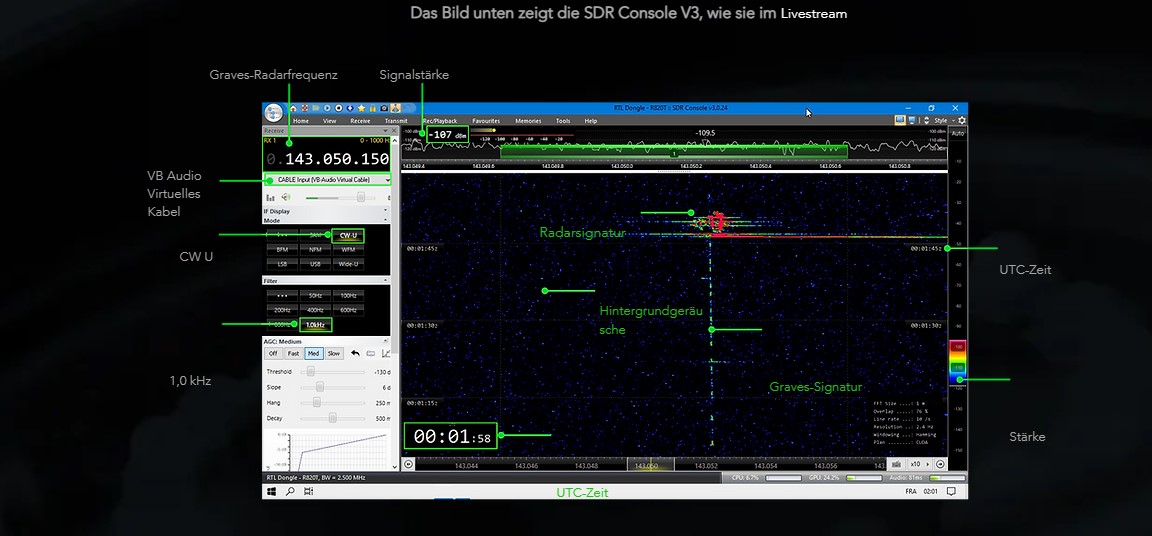1152x536 pixels.
Task: Click the Auto button above level scale
Action: pos(958,133)
